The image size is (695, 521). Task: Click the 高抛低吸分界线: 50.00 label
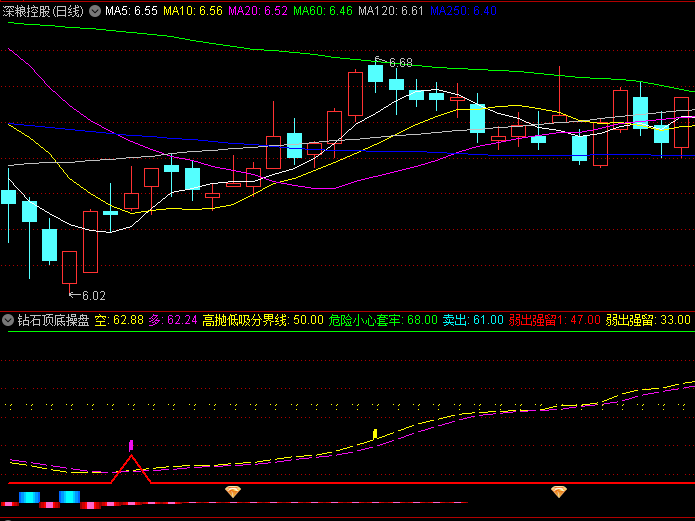(263, 320)
